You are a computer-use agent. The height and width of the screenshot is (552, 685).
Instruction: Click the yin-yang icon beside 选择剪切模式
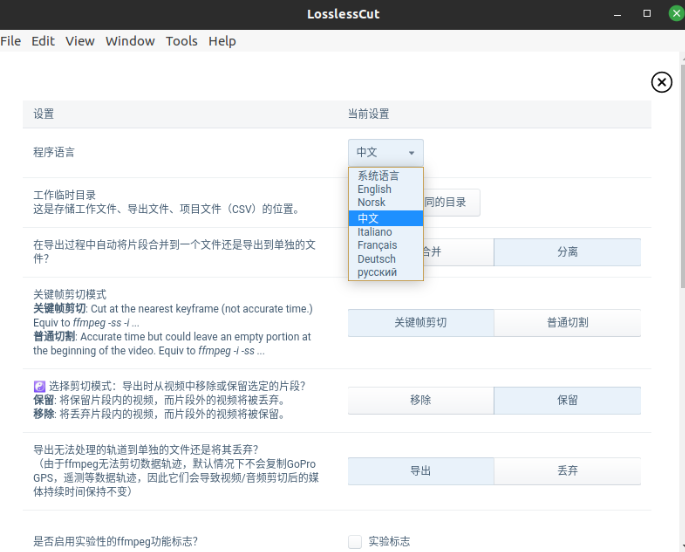pyautogui.click(x=39, y=386)
